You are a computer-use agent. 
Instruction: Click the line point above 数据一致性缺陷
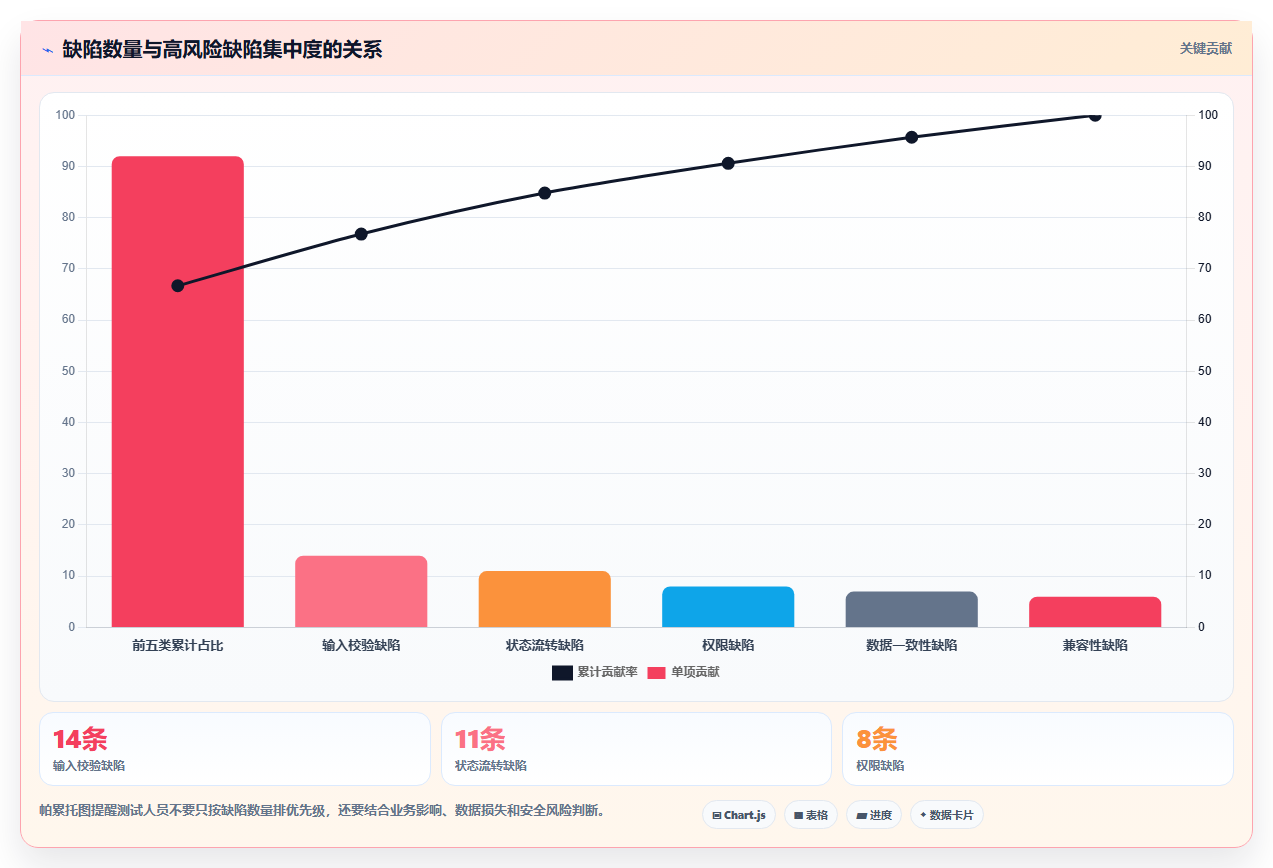coord(911,137)
